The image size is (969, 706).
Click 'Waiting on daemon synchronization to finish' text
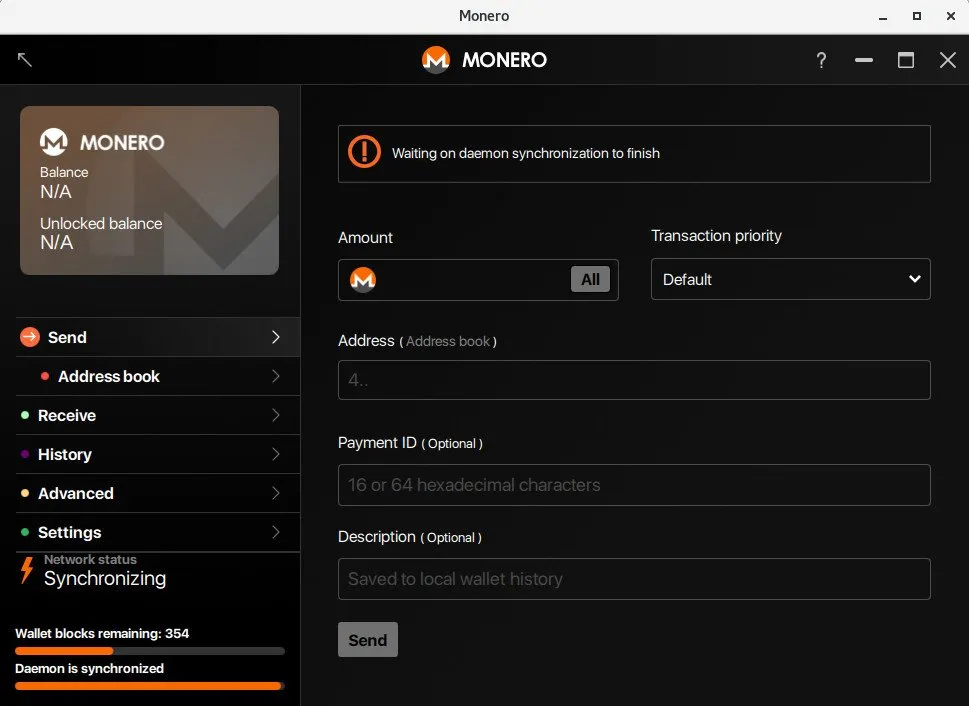pos(526,153)
